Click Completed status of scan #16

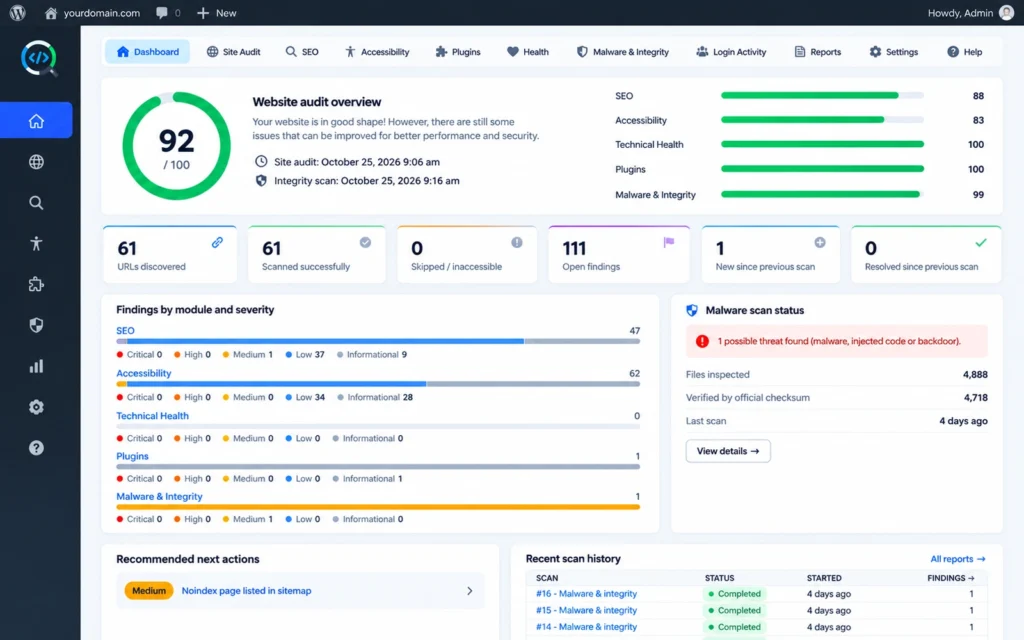point(735,594)
